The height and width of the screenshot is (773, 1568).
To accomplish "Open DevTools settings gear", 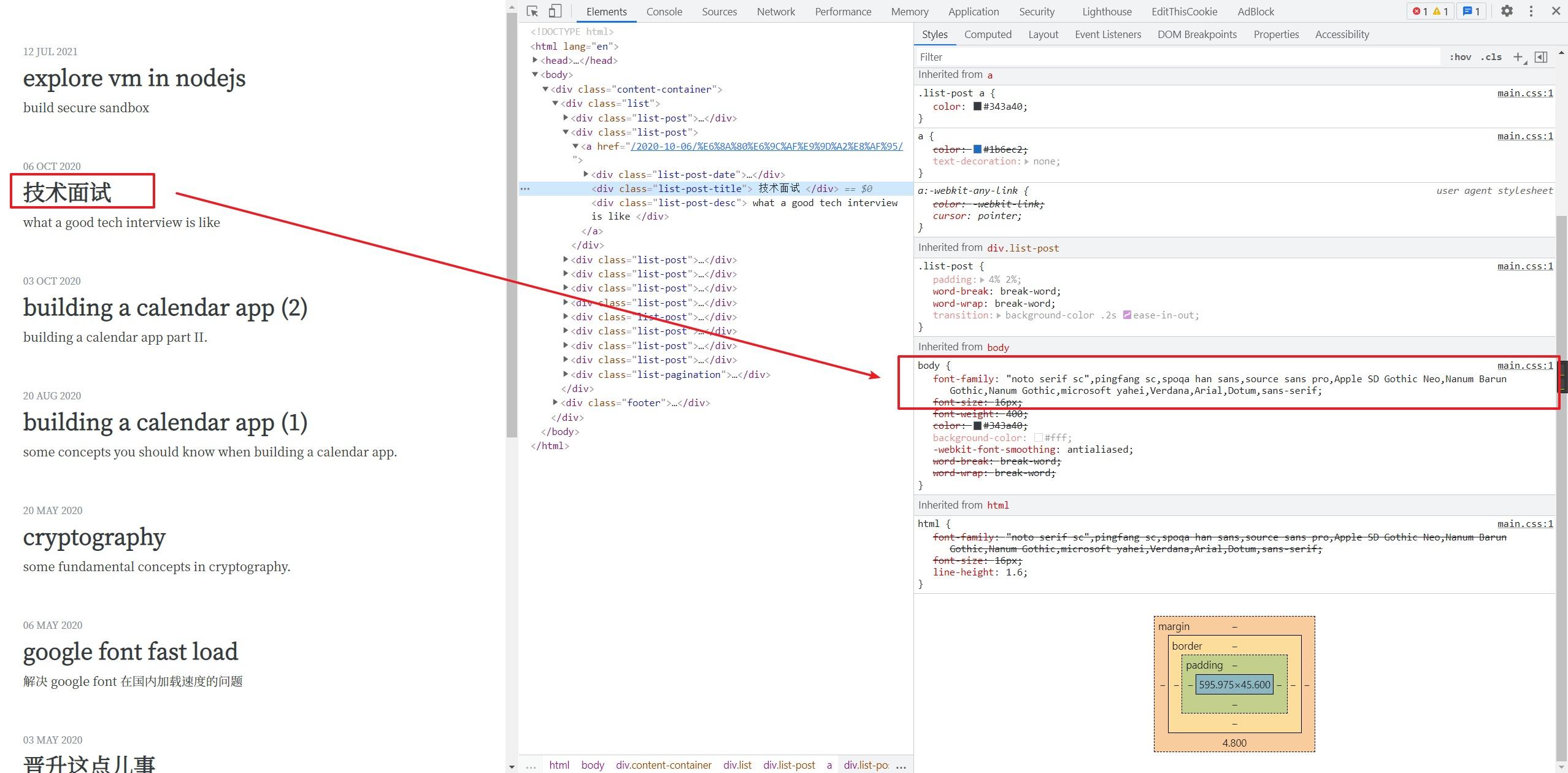I will [1507, 11].
